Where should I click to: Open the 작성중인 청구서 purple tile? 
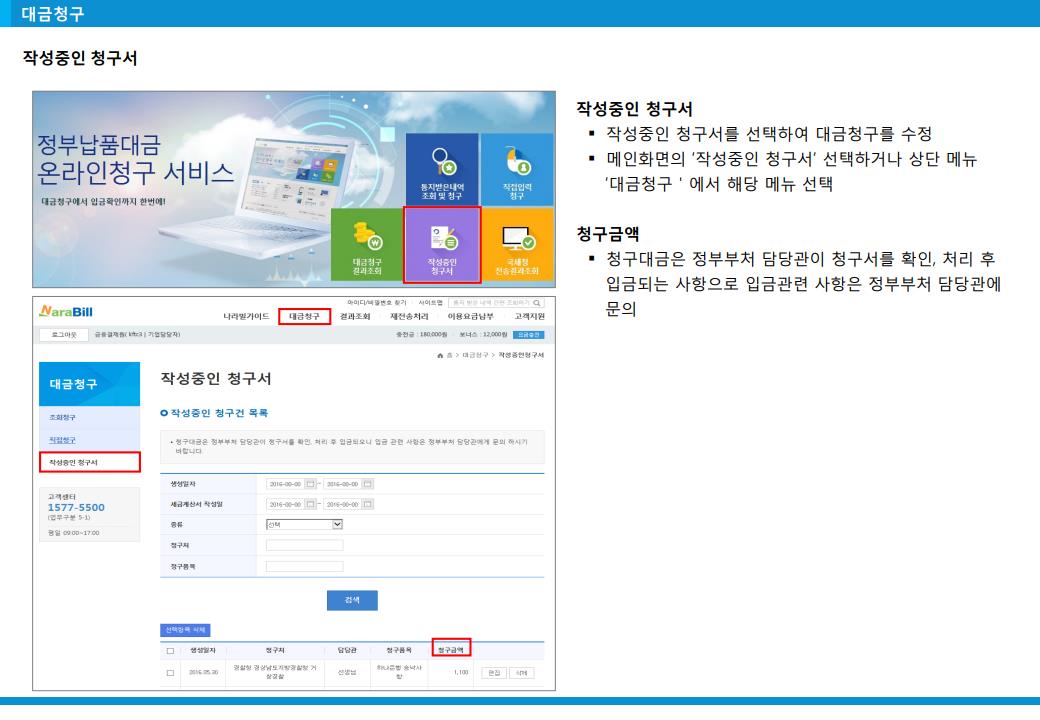click(442, 245)
